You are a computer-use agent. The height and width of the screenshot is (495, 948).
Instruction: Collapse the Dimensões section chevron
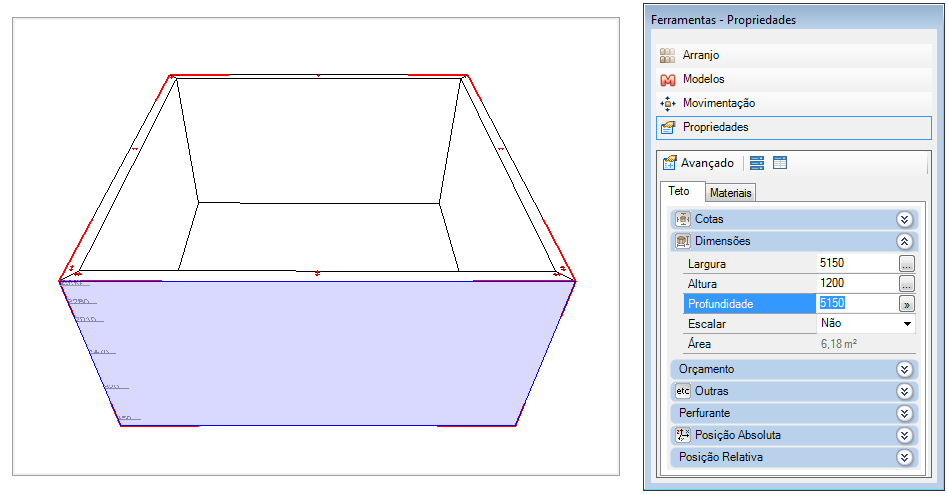tap(904, 241)
